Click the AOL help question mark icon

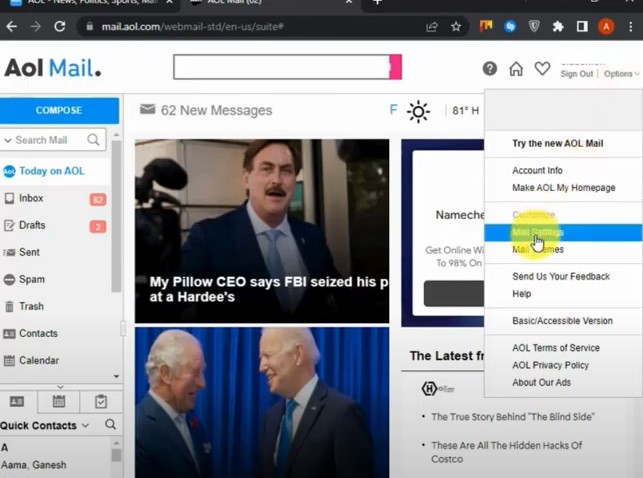pyautogui.click(x=490, y=68)
